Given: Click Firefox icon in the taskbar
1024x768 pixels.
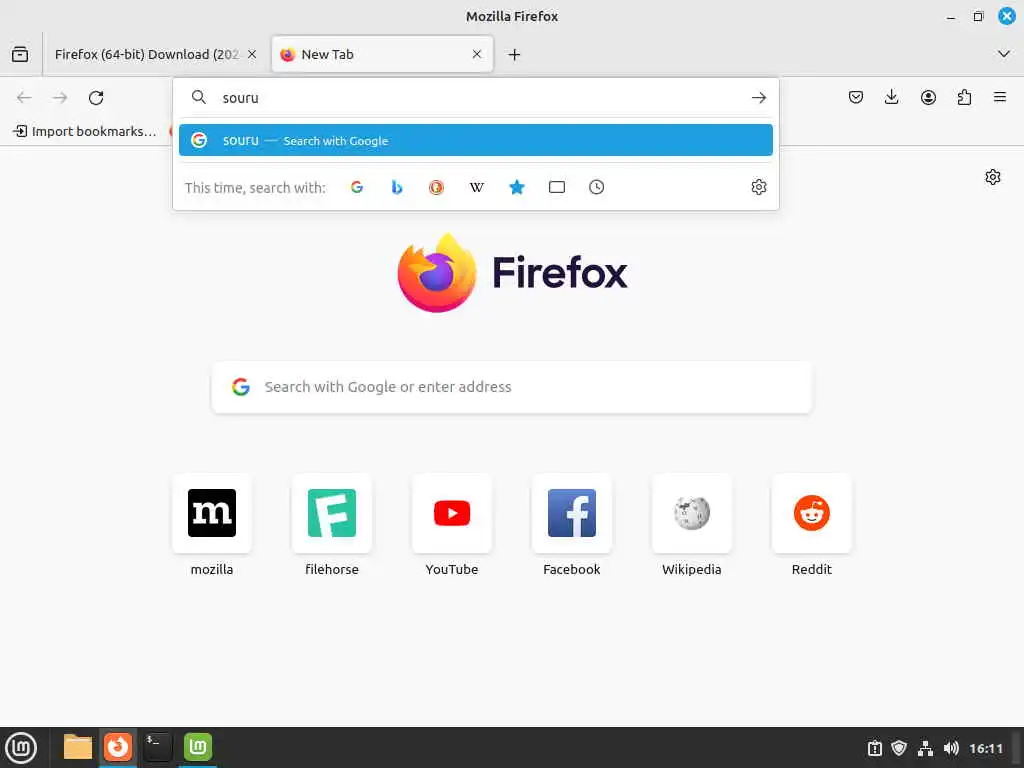Looking at the screenshot, I should click(118, 747).
